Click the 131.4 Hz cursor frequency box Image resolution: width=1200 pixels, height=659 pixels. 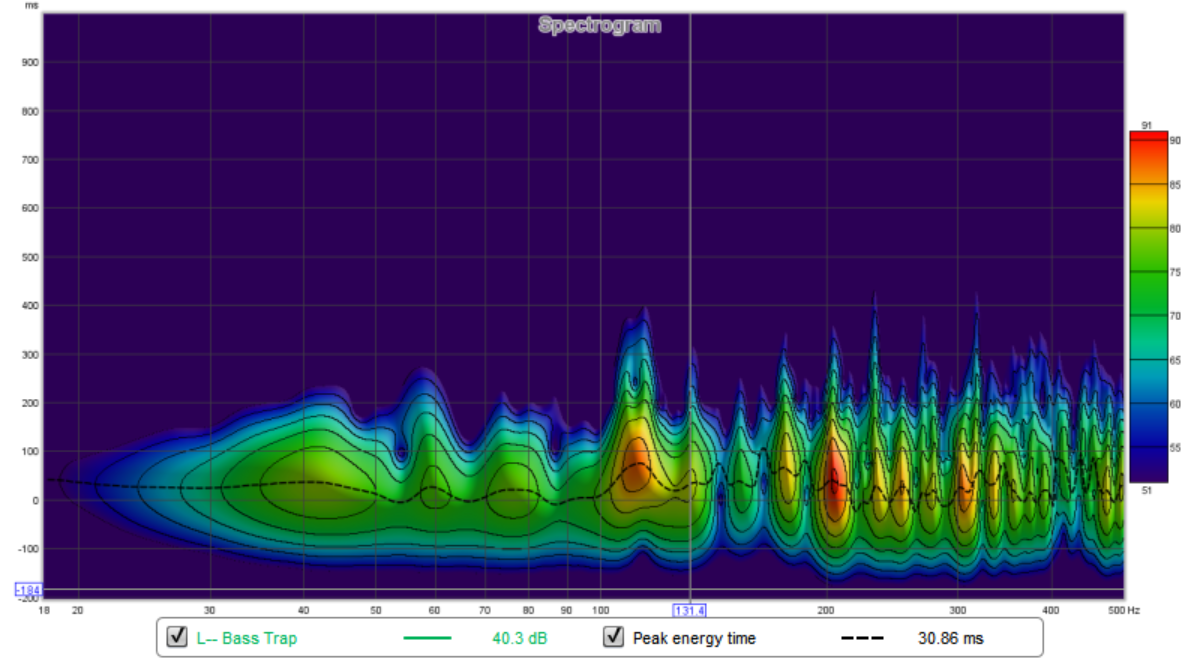(689, 609)
